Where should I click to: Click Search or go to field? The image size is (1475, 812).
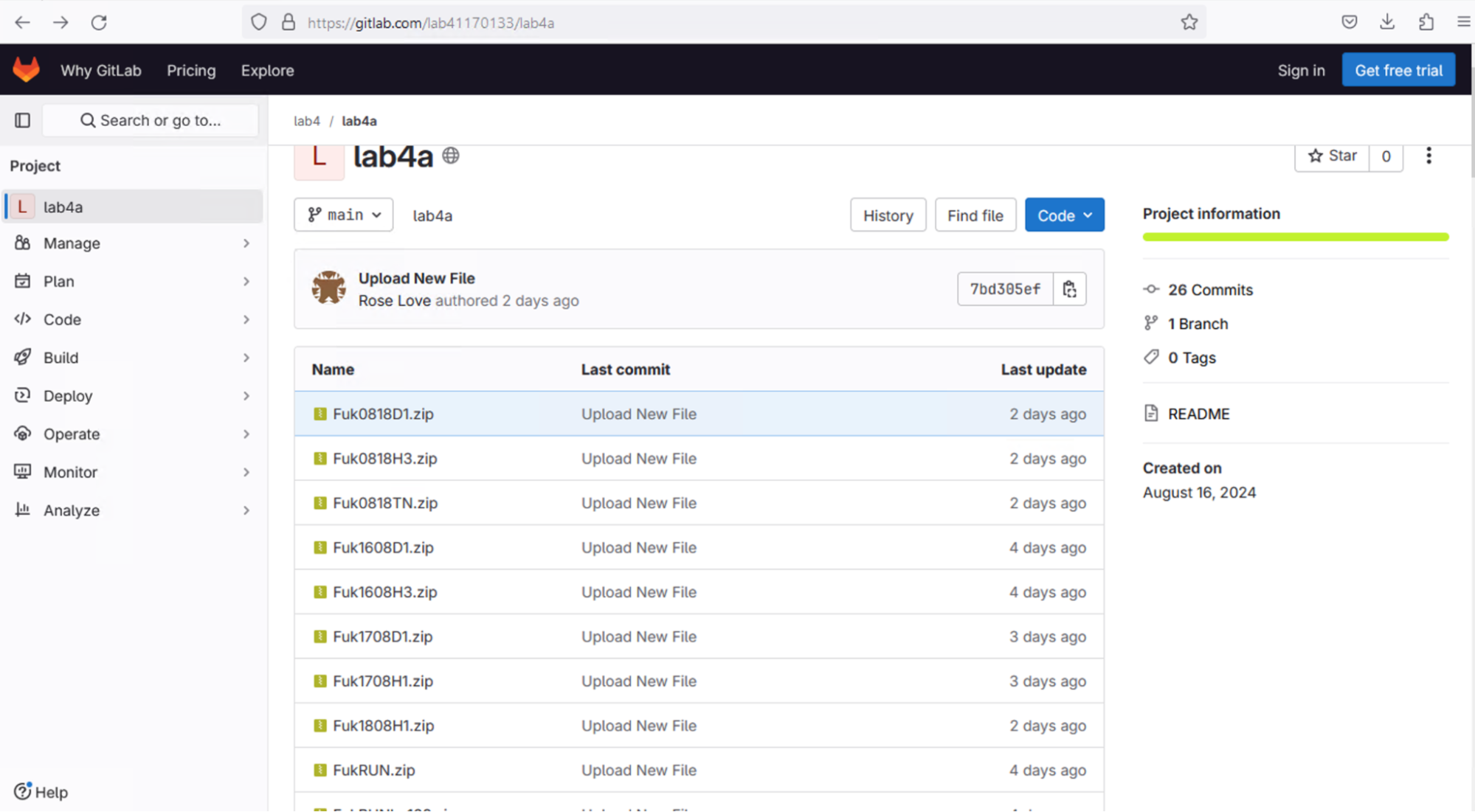pyautogui.click(x=151, y=120)
